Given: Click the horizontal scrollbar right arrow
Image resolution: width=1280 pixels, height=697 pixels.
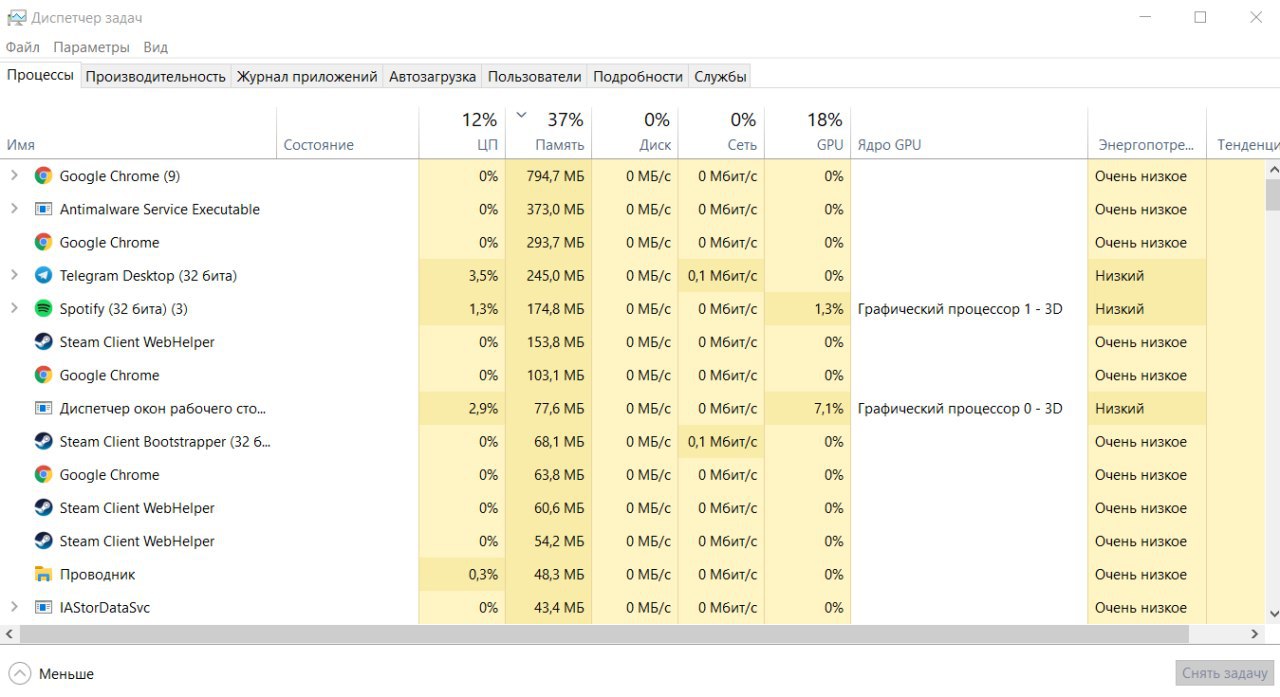Looking at the screenshot, I should click(1255, 634).
